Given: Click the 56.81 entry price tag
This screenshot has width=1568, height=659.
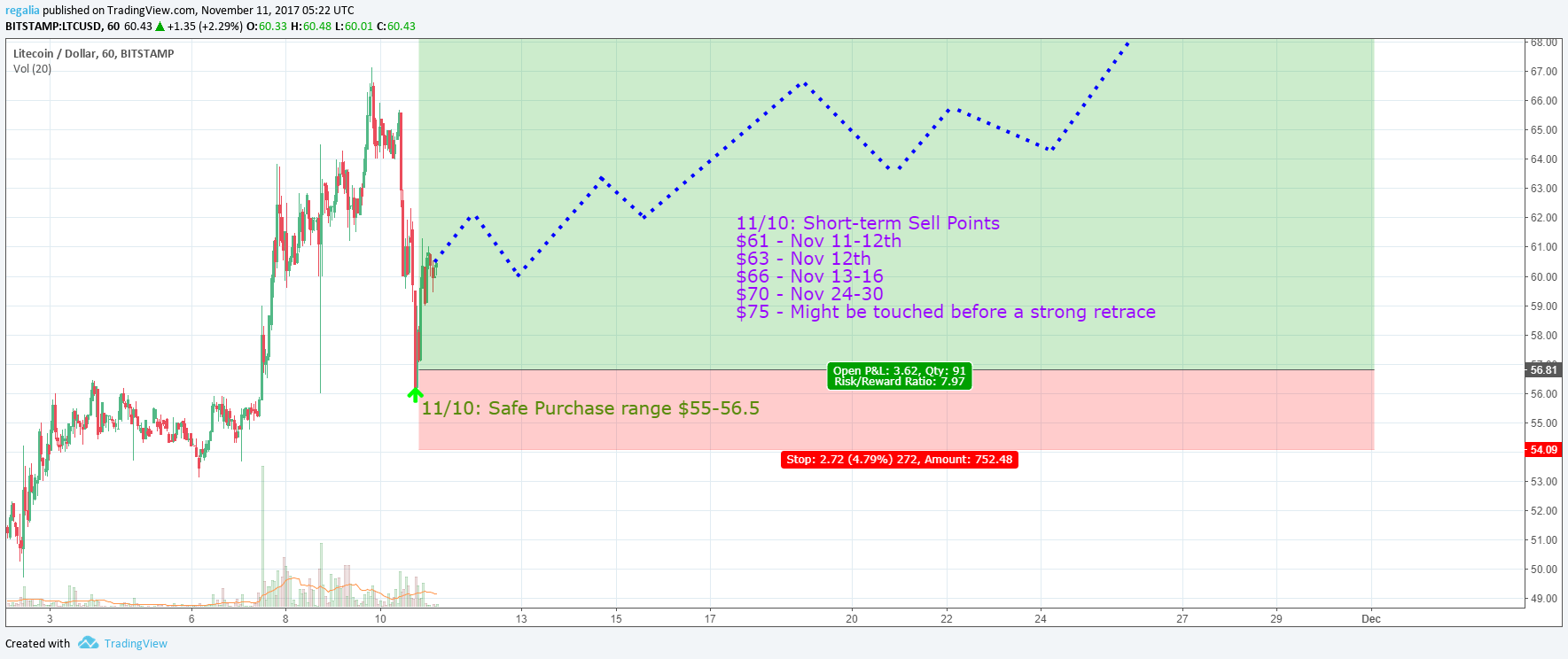Looking at the screenshot, I should pyautogui.click(x=1543, y=370).
